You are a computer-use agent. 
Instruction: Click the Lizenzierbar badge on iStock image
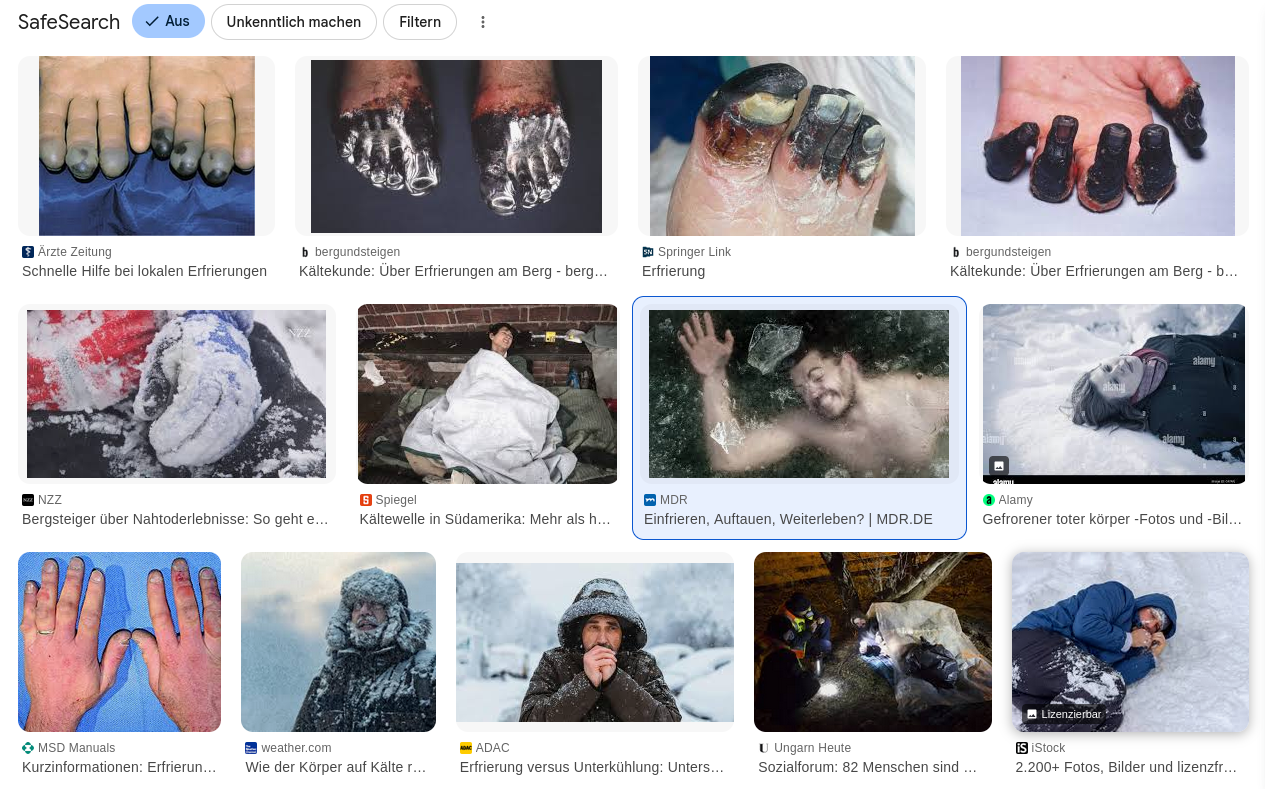[1064, 714]
